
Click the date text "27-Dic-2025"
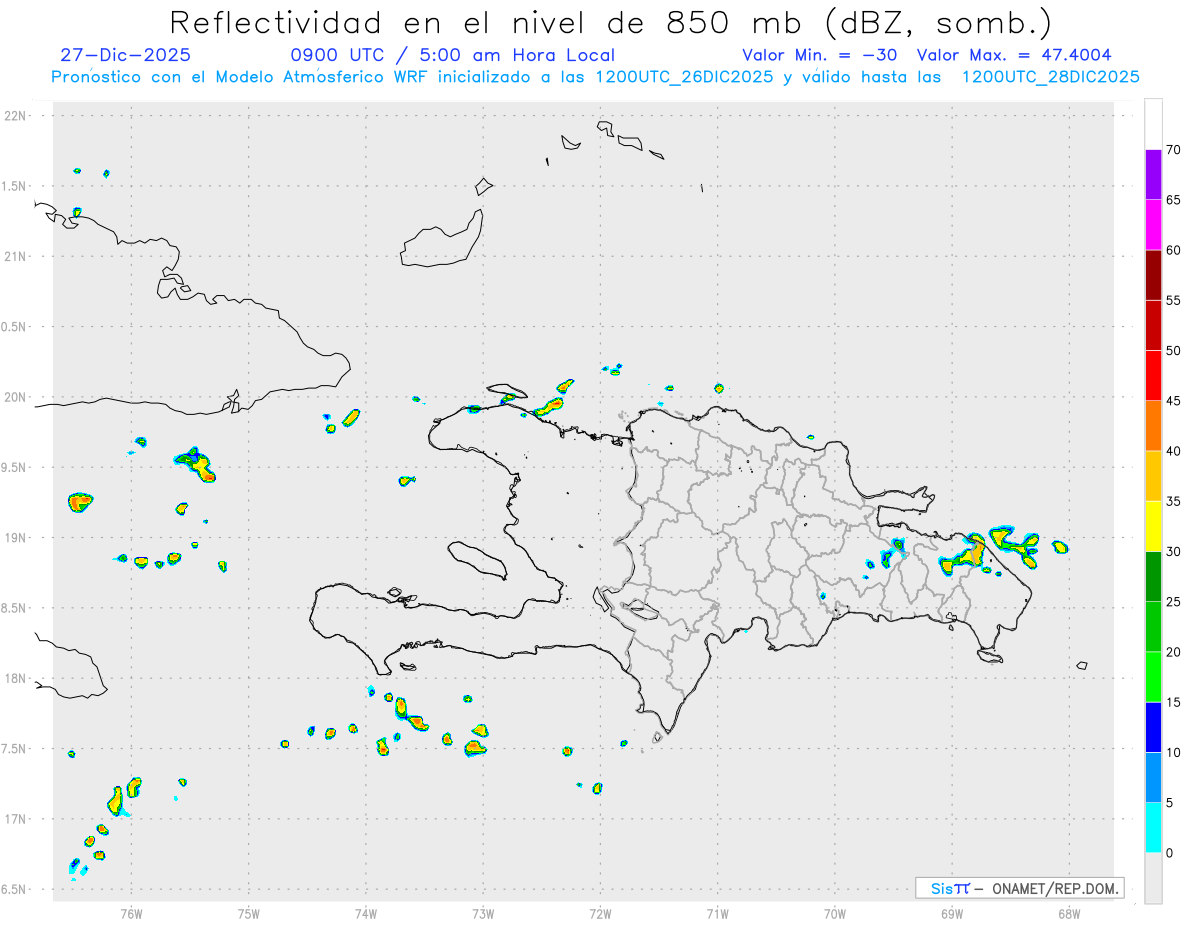(x=125, y=55)
